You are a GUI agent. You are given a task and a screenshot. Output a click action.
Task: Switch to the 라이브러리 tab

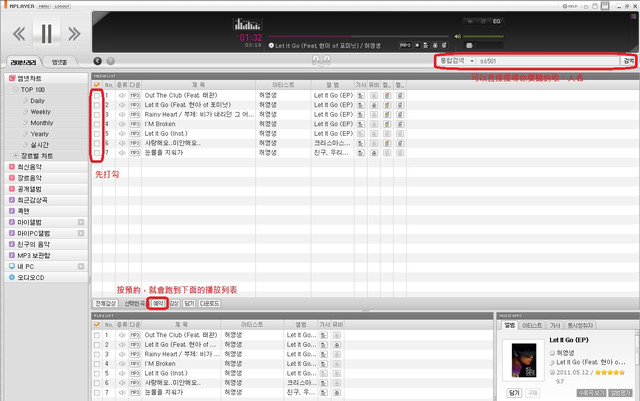(x=23, y=62)
